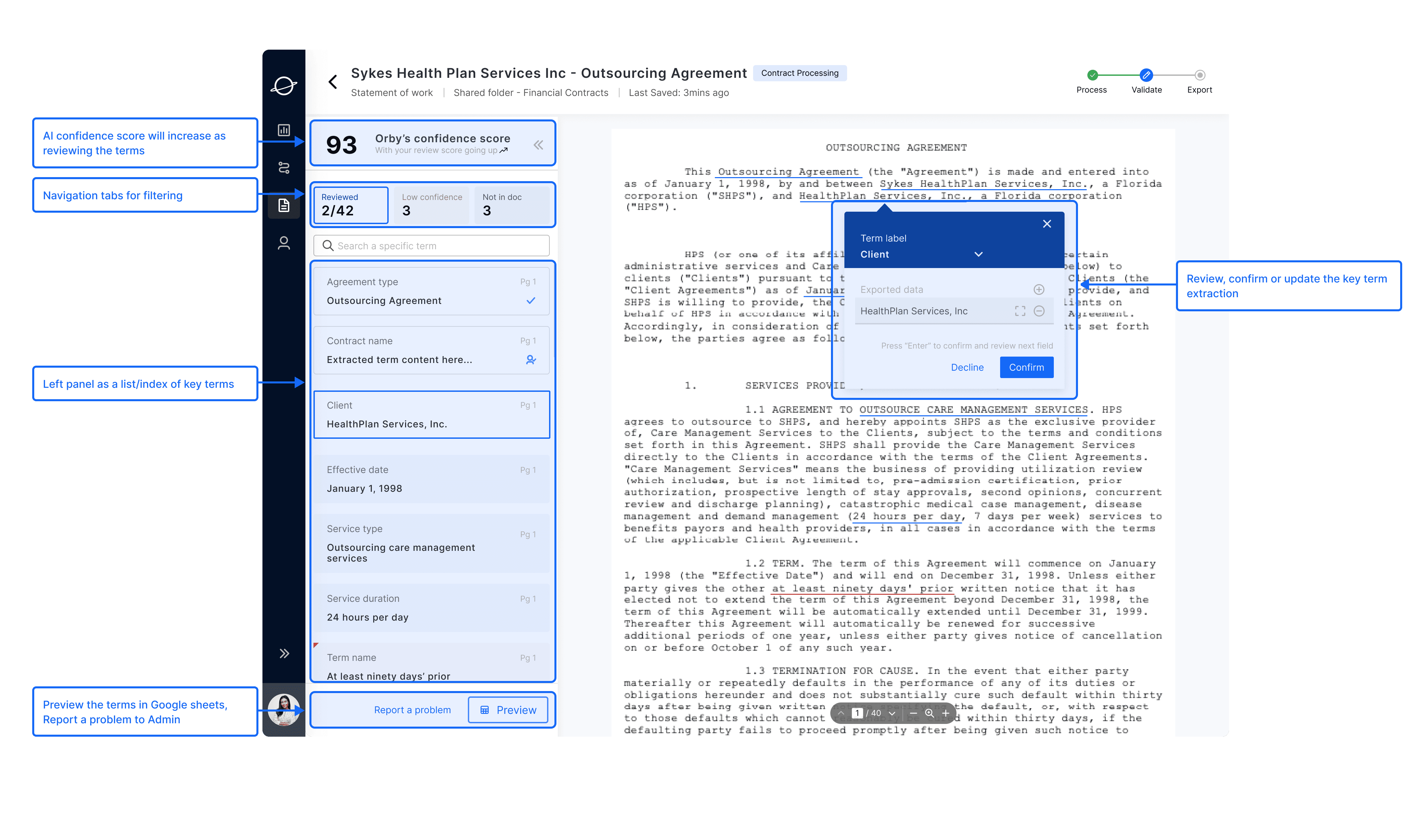Click Report a problem link

pyautogui.click(x=412, y=710)
